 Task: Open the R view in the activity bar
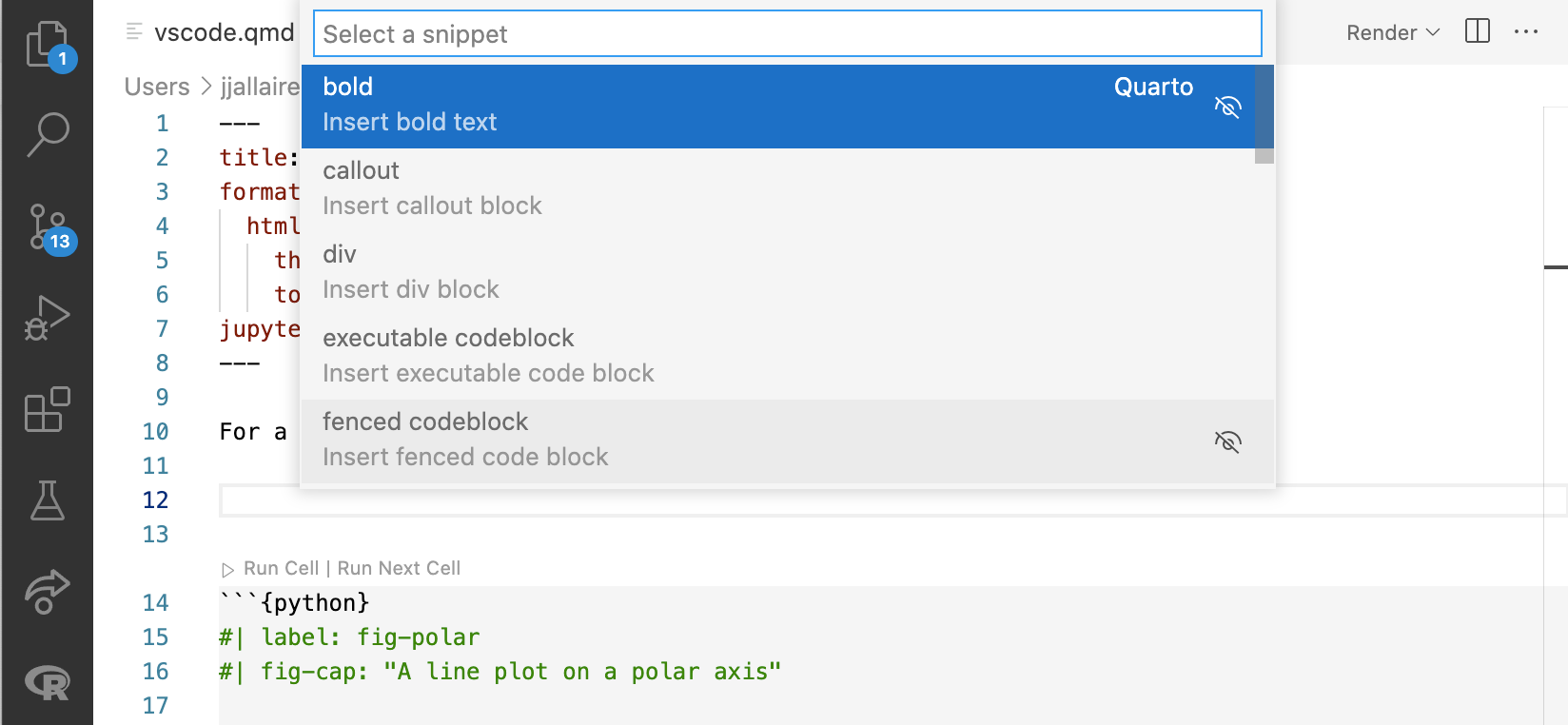point(49,683)
